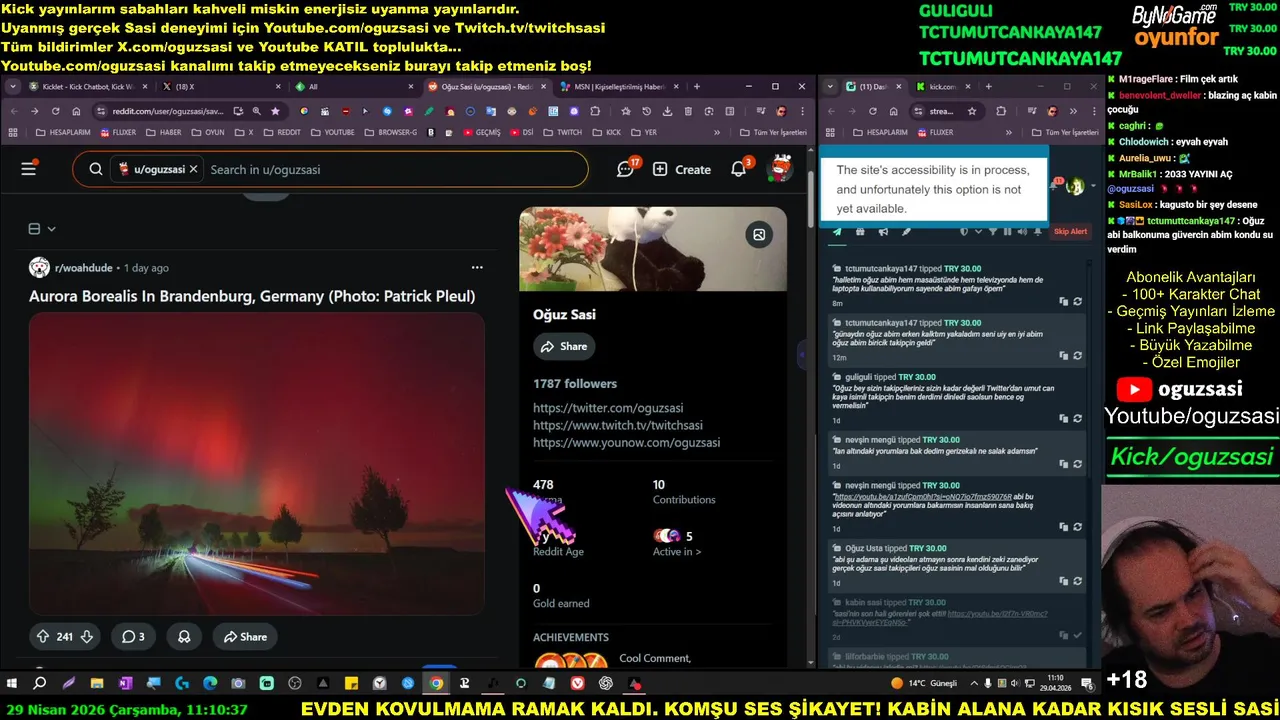
Task: Open the aurora borealis image
Action: coord(256,463)
